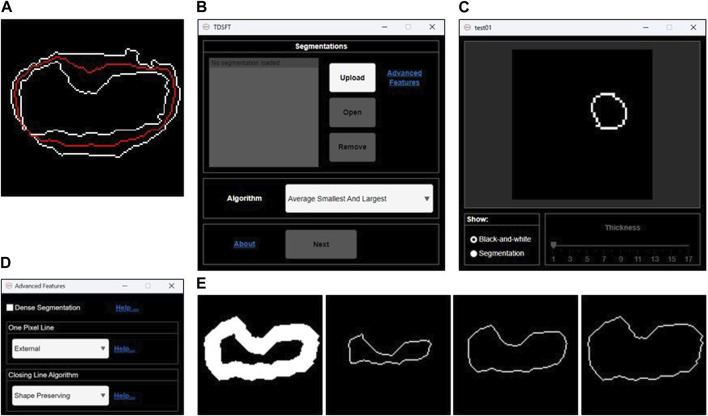Click the Thickness slider handle
This screenshot has width=708, height=416.
pyautogui.click(x=553, y=245)
